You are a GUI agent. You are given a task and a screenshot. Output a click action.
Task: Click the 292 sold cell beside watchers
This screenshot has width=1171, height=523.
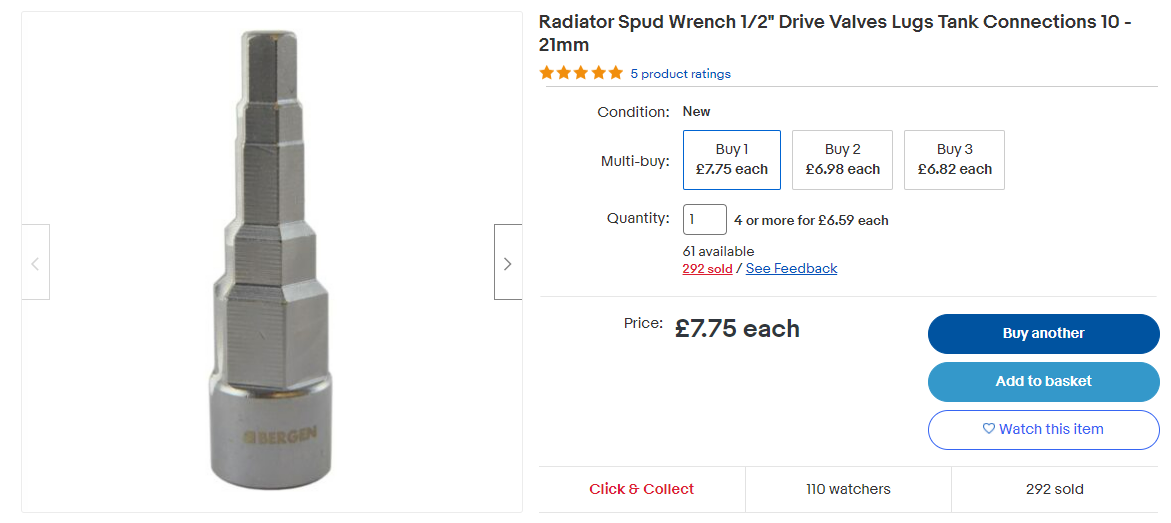click(1054, 489)
